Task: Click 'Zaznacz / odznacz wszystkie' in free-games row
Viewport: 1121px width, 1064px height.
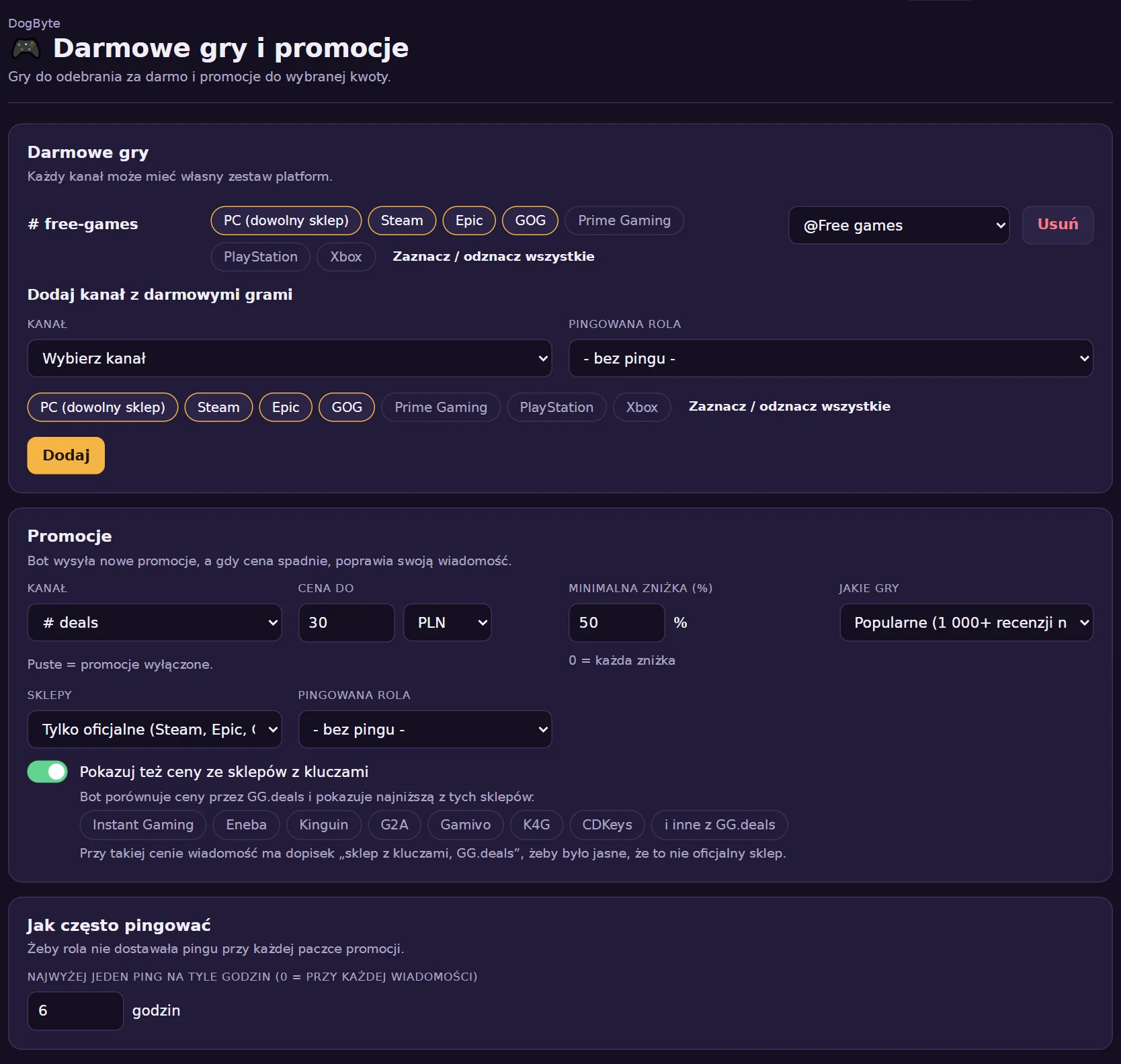Action: click(x=493, y=257)
